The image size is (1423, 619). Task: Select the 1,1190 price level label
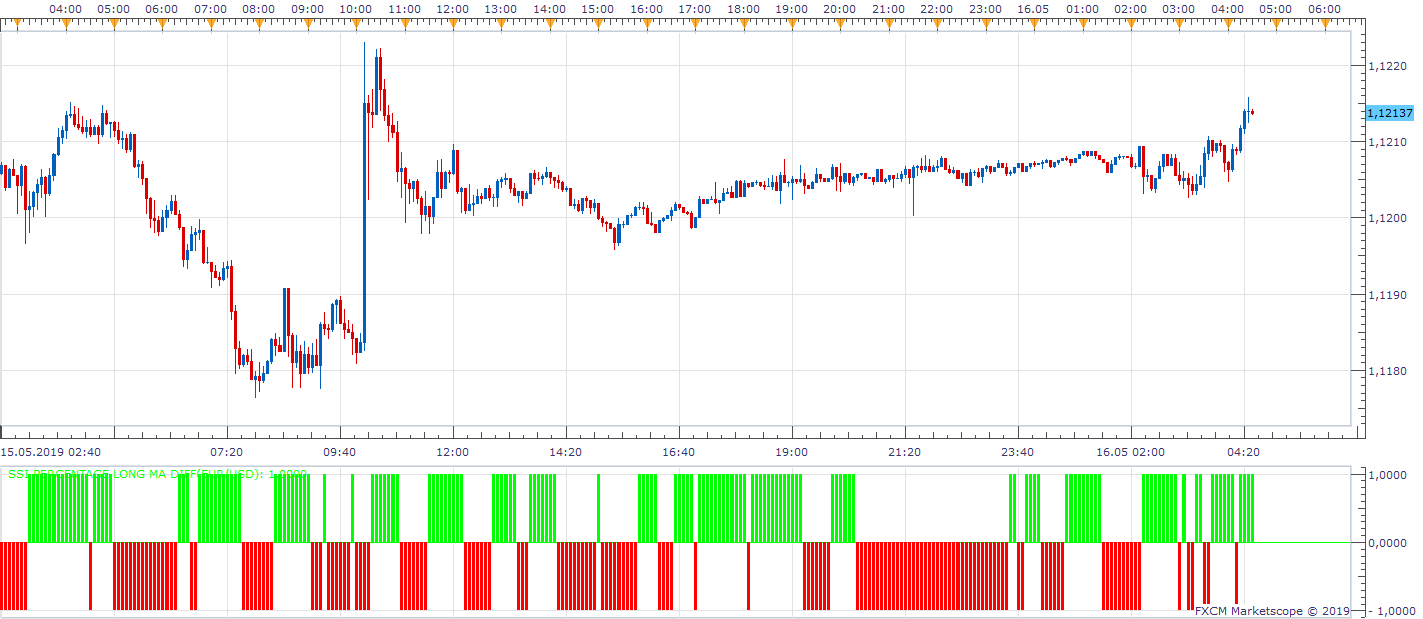(1388, 295)
